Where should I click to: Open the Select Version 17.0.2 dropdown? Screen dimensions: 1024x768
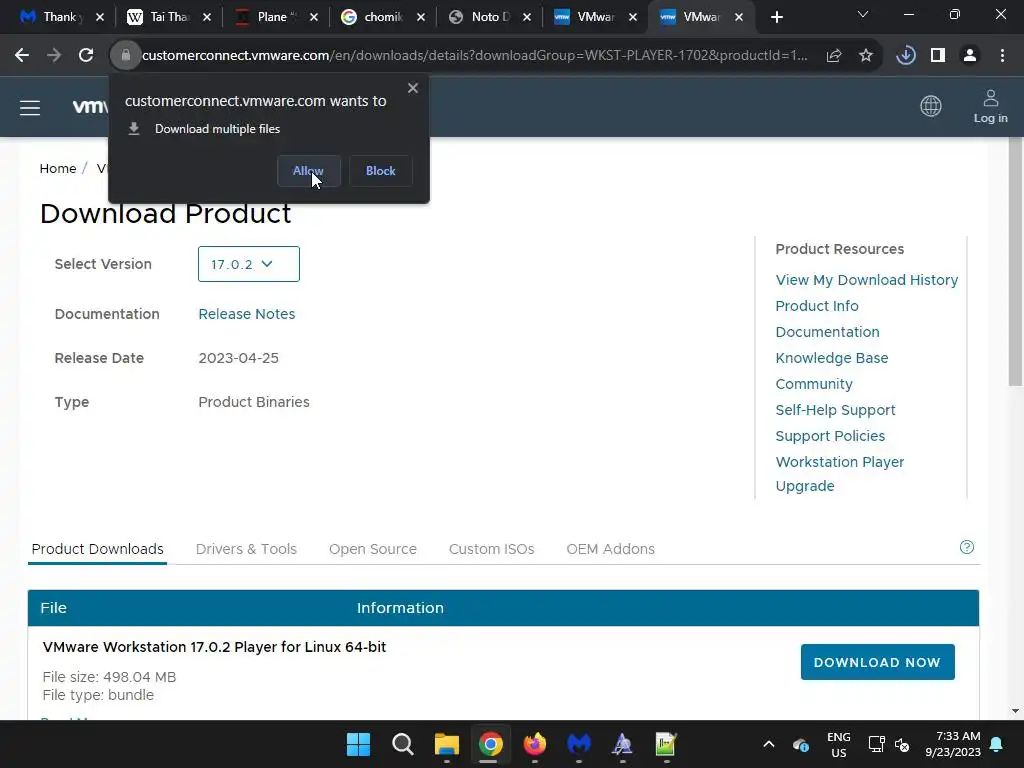249,264
